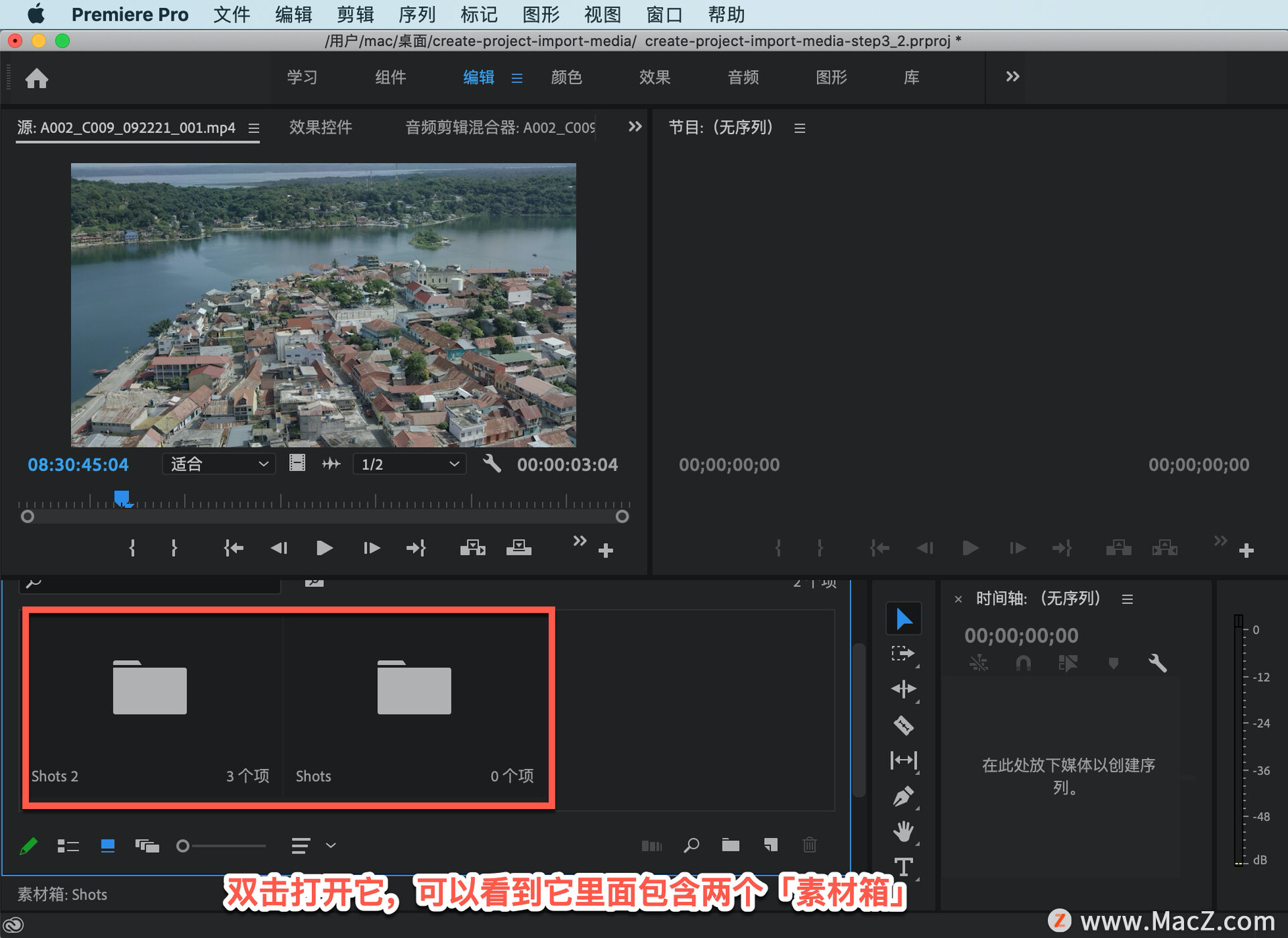
Task: Step forward one frame in Source monitor
Action: click(x=371, y=548)
